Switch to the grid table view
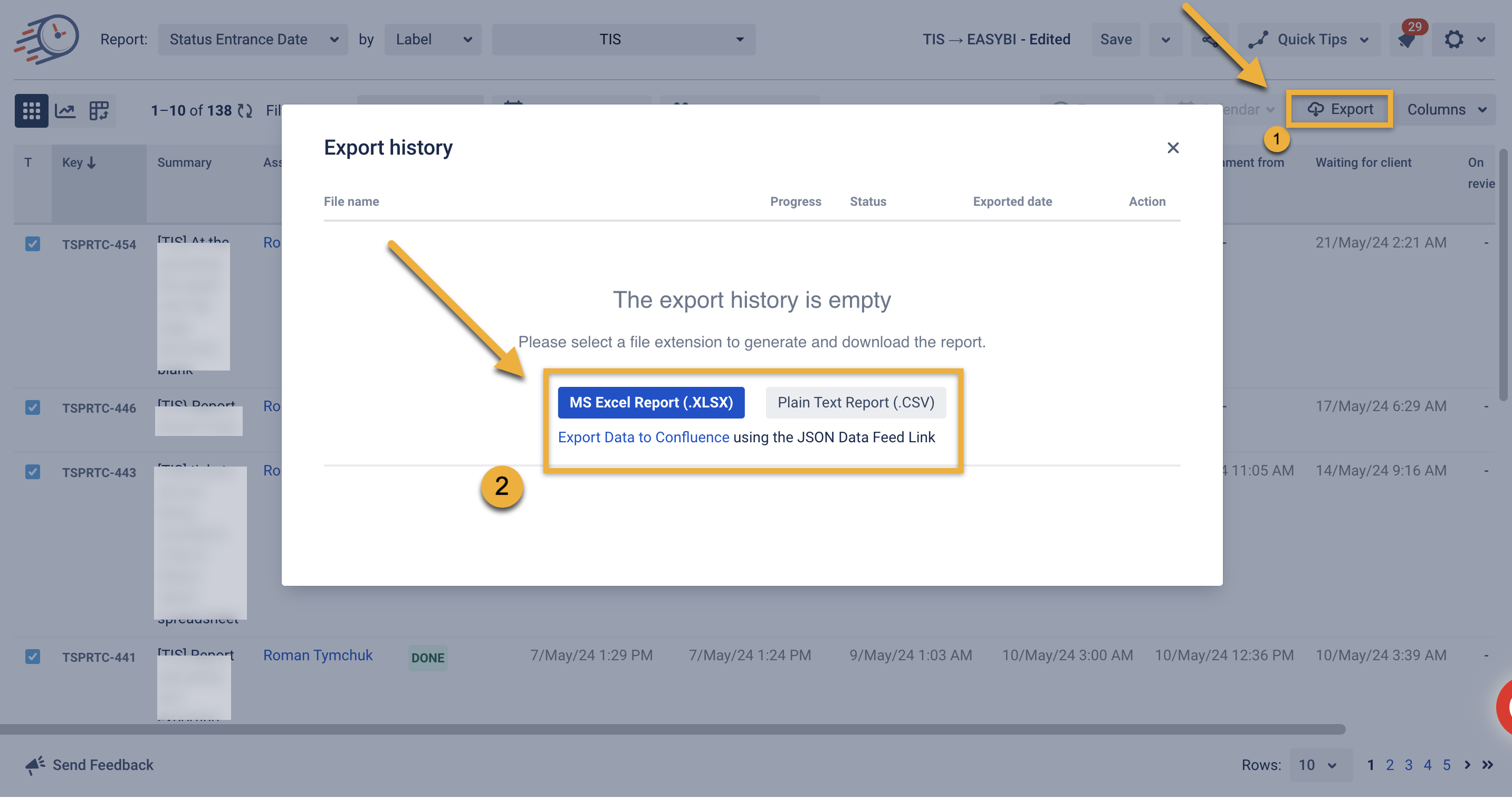 (31, 110)
